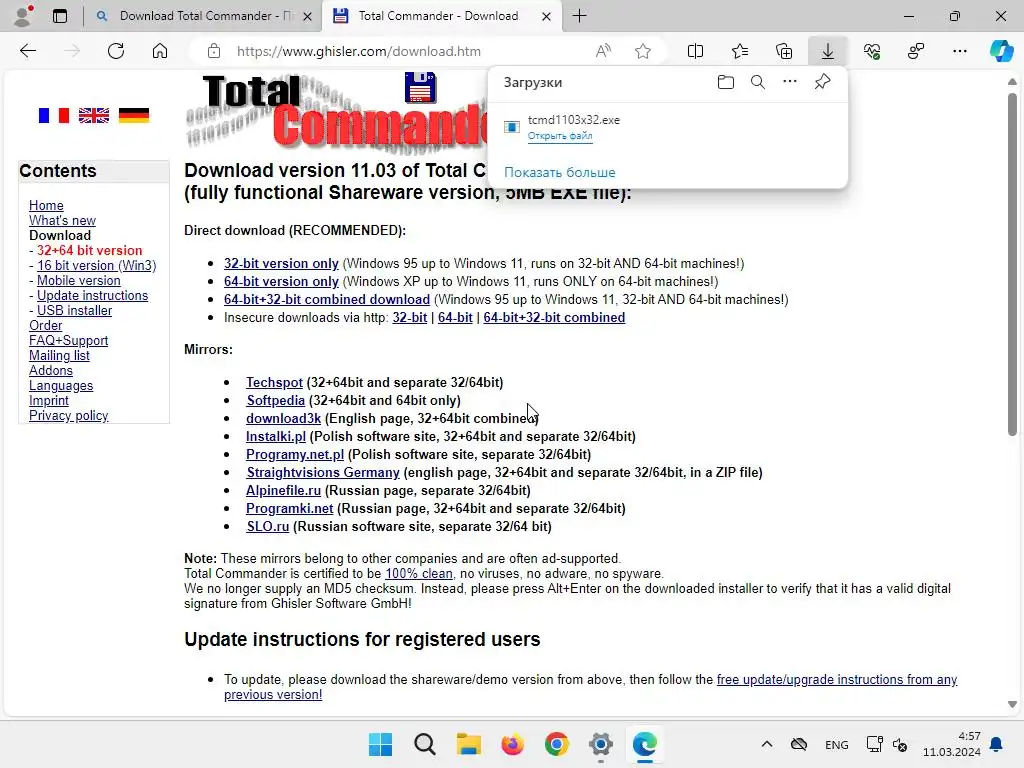Go back using the browser back arrow
This screenshot has height=768, width=1024.
coord(27,51)
